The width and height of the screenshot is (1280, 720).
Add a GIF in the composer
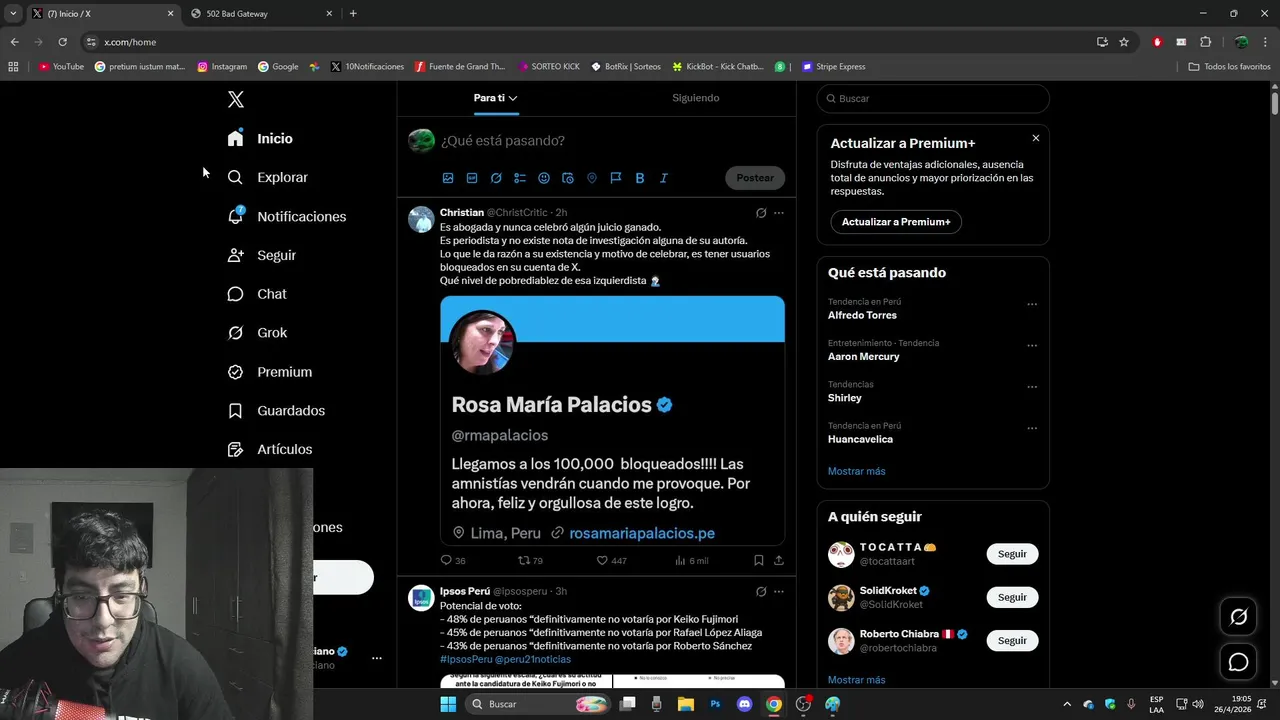point(472,178)
